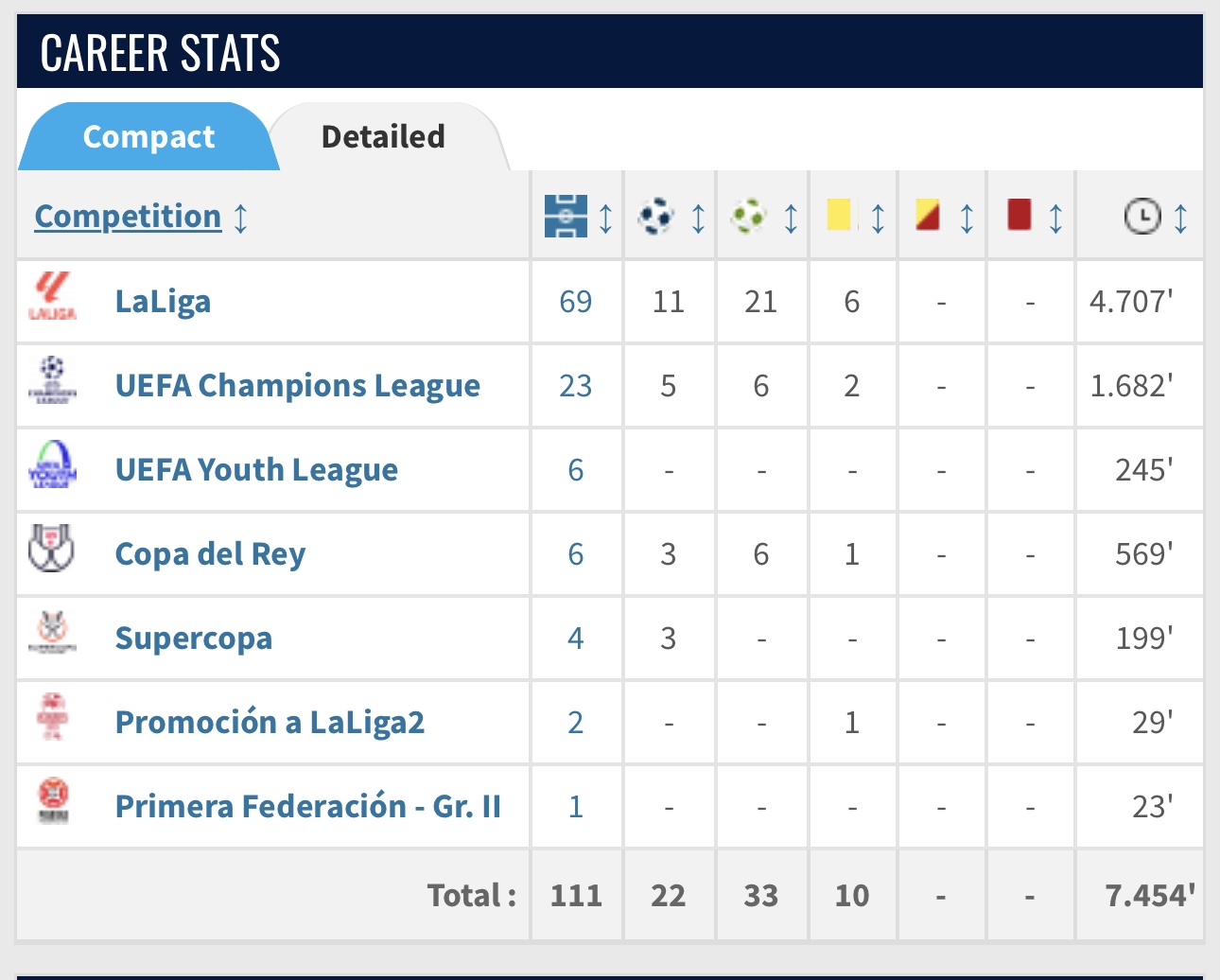The image size is (1220, 980).
Task: Click the red card icon header
Action: [1019, 215]
